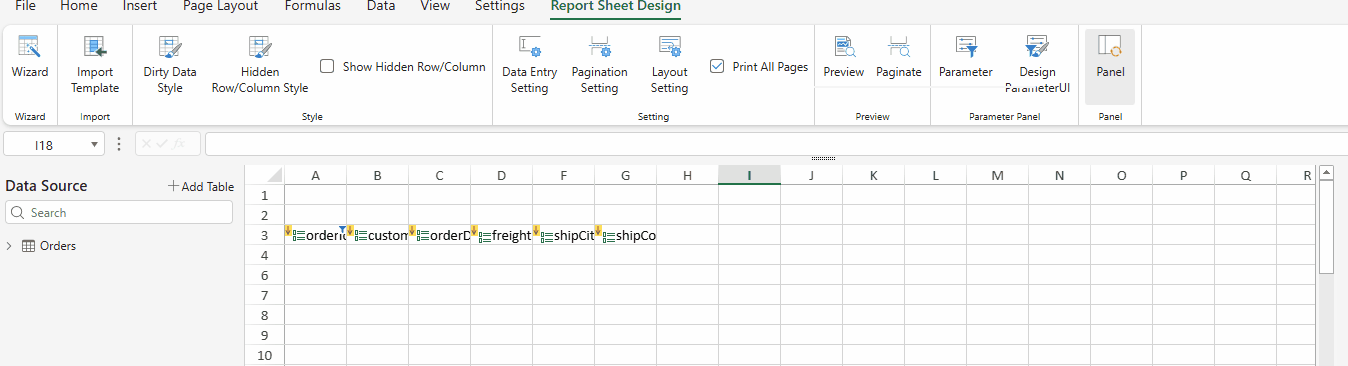Click the Paginate icon
The image size is (1348, 366).
(899, 57)
